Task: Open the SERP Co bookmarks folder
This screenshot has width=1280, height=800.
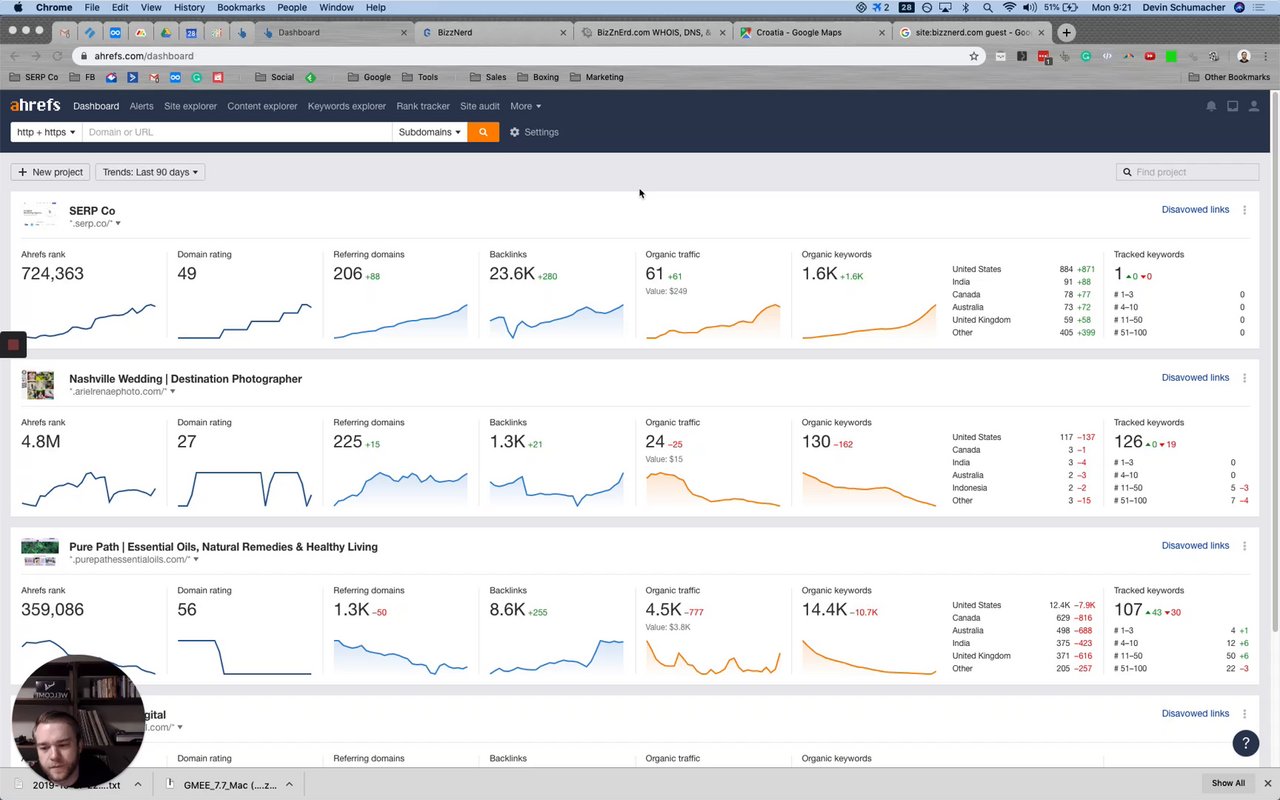Action: [34, 77]
